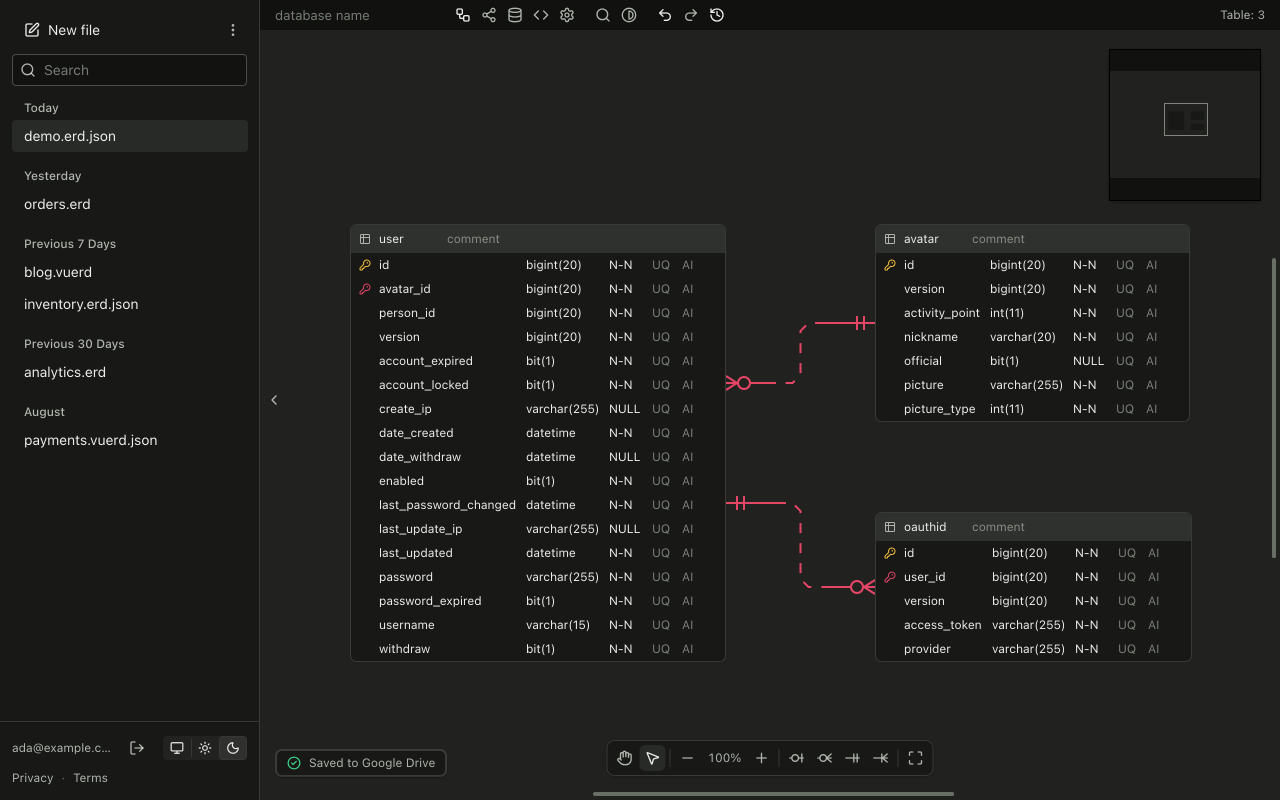The height and width of the screenshot is (800, 1280).
Task: Collapse the sidebar with left chevron
Action: pos(274,400)
